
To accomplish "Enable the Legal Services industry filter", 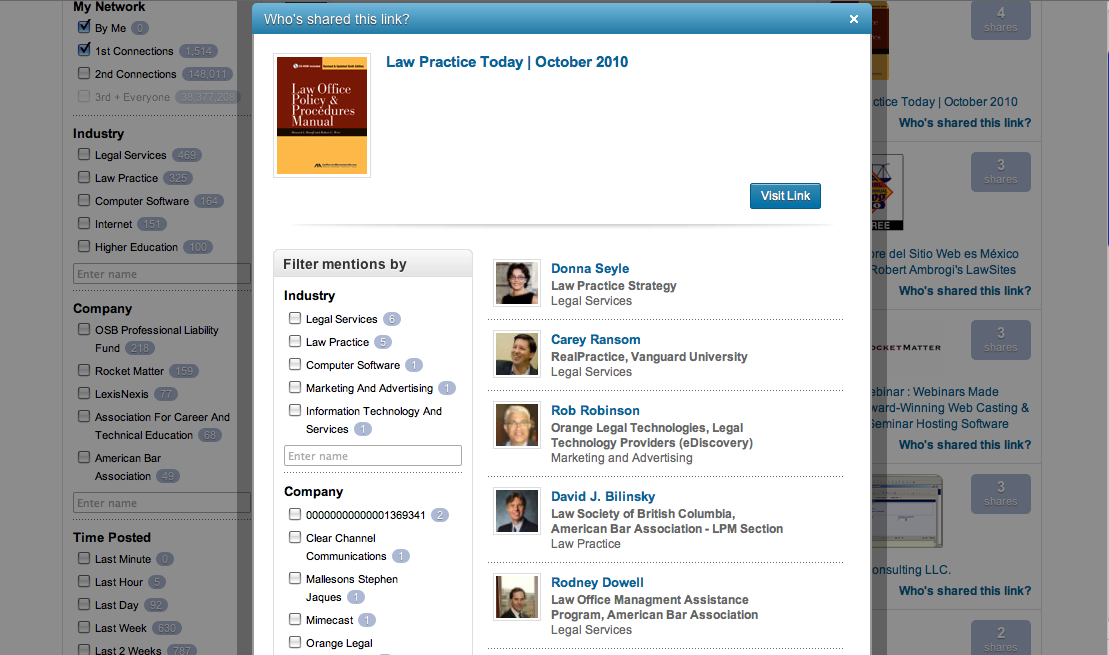I will pos(84,155).
